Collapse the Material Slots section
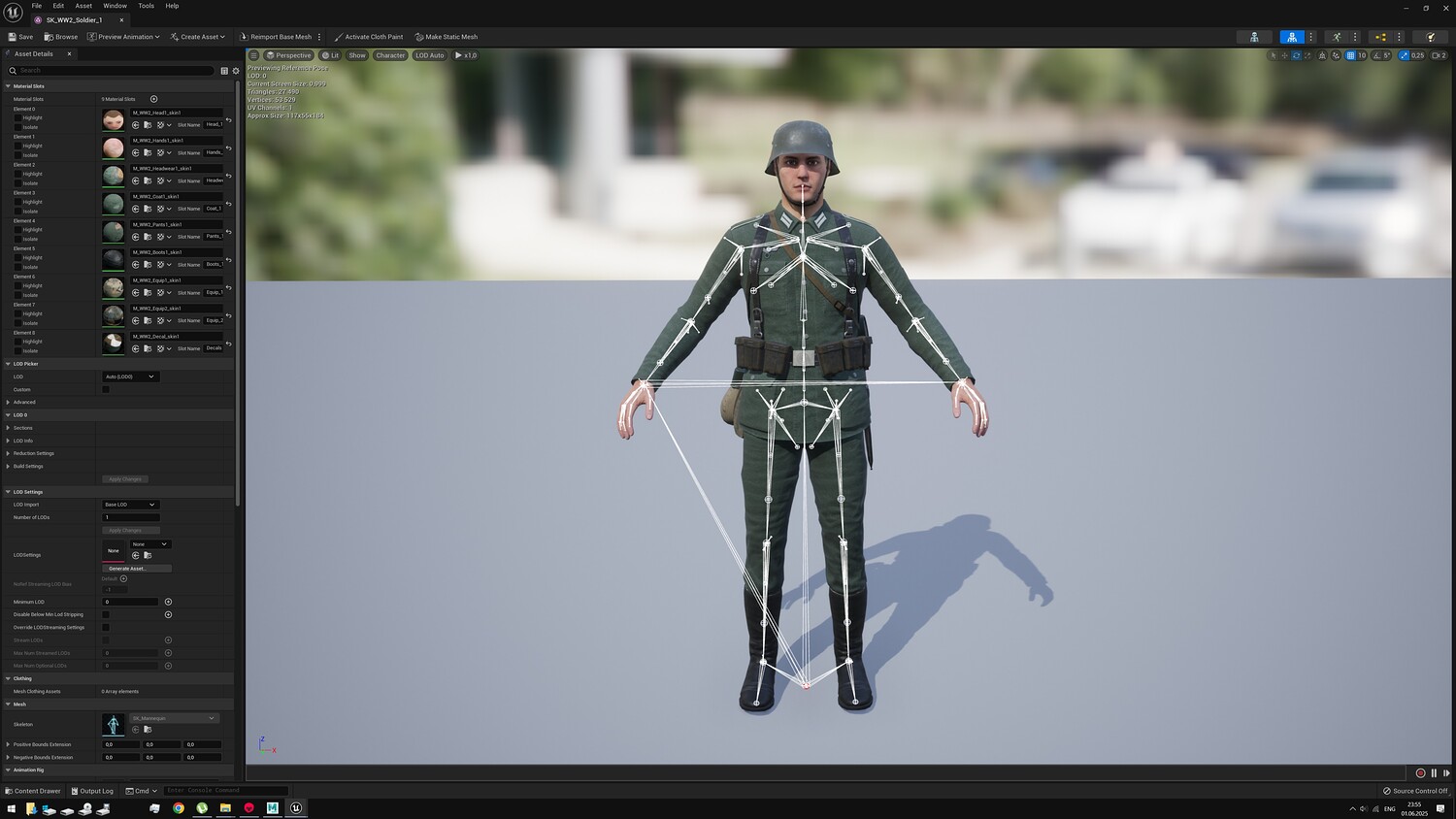 click(8, 86)
